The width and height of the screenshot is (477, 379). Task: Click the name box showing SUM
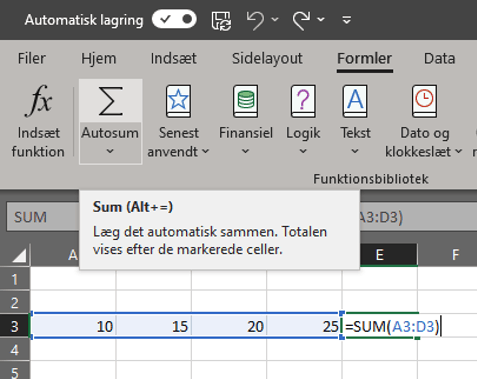tap(43, 217)
